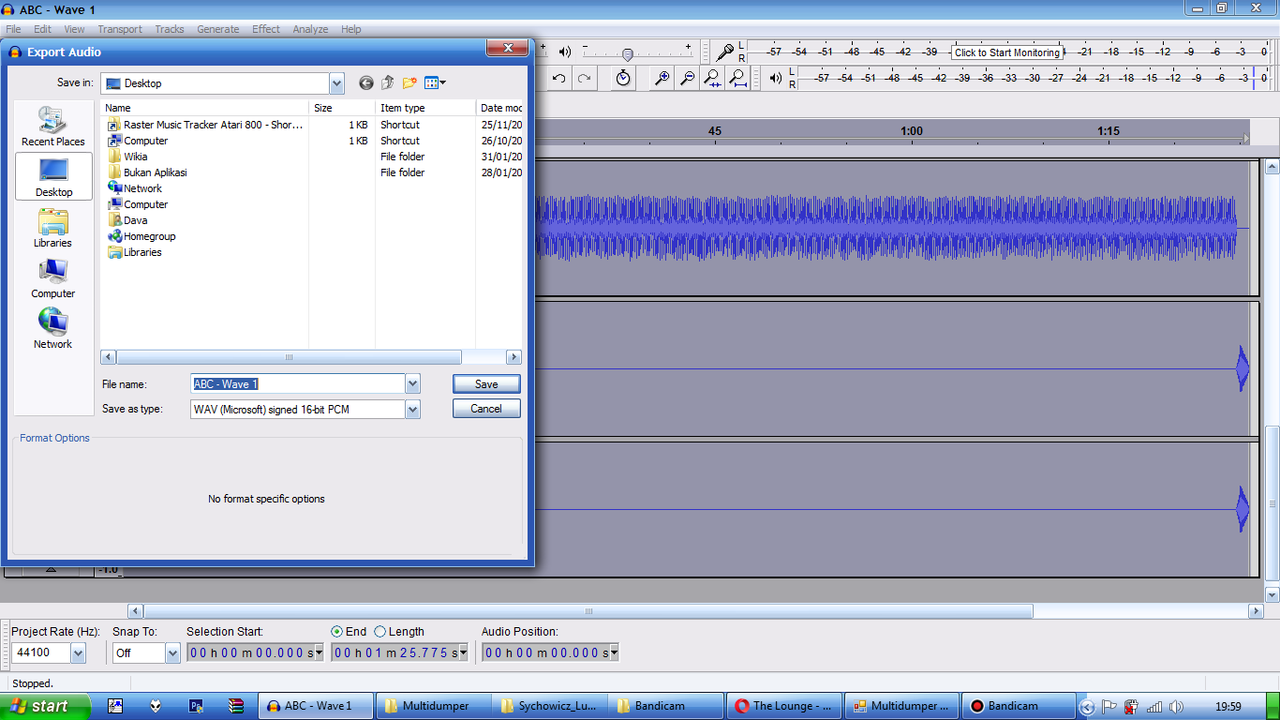This screenshot has height=720, width=1280.
Task: Click the Windows start button
Action: [x=44, y=706]
